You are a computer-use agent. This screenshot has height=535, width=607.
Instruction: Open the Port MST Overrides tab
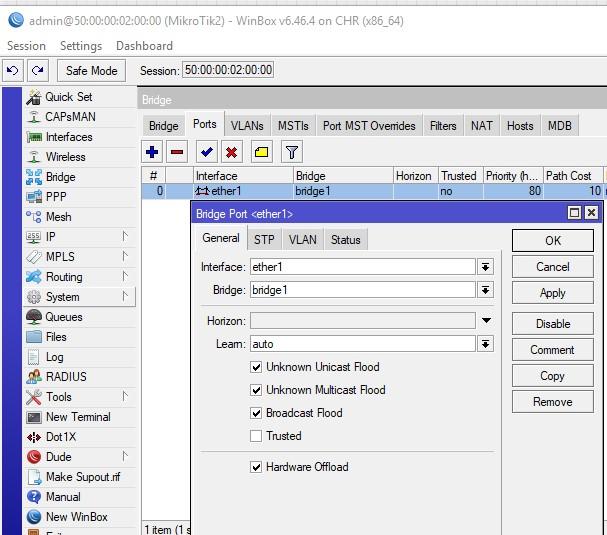369,126
